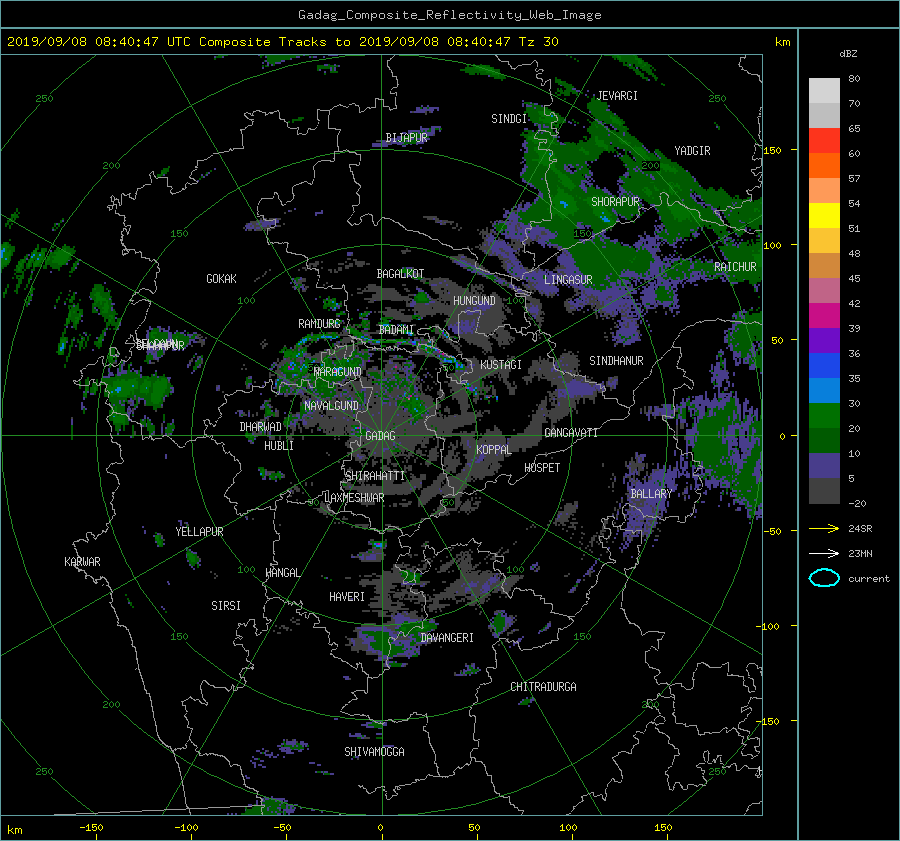
Task: Click the GANGAVATI label
Action: click(571, 433)
